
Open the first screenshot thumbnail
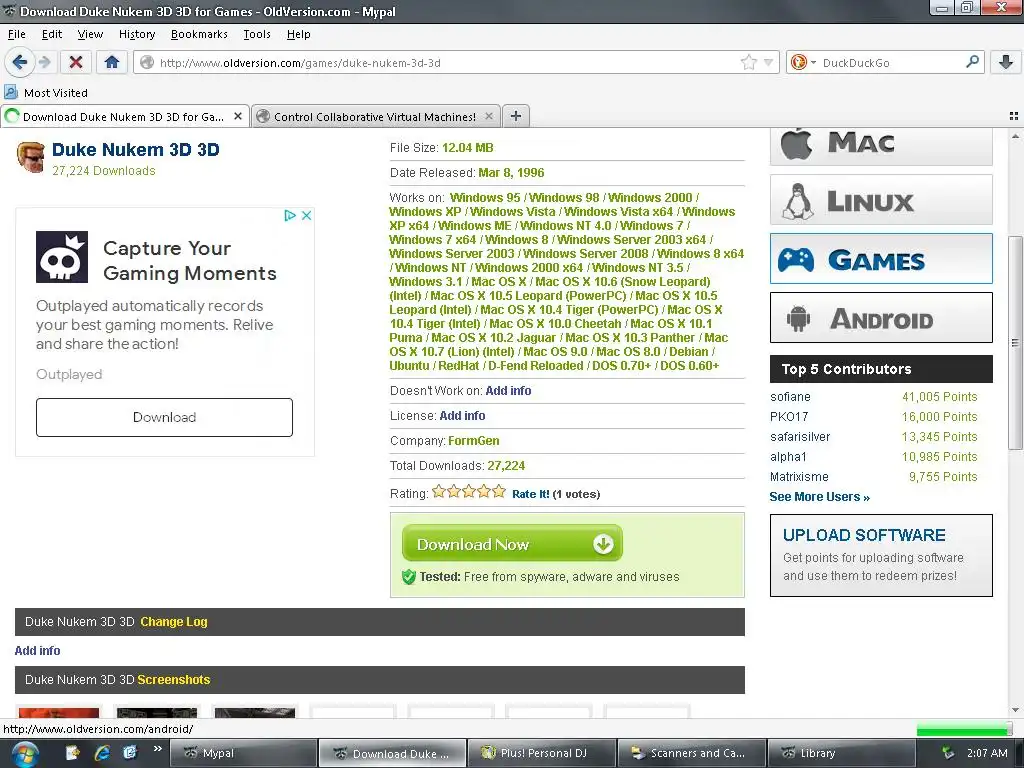pyautogui.click(x=59, y=712)
